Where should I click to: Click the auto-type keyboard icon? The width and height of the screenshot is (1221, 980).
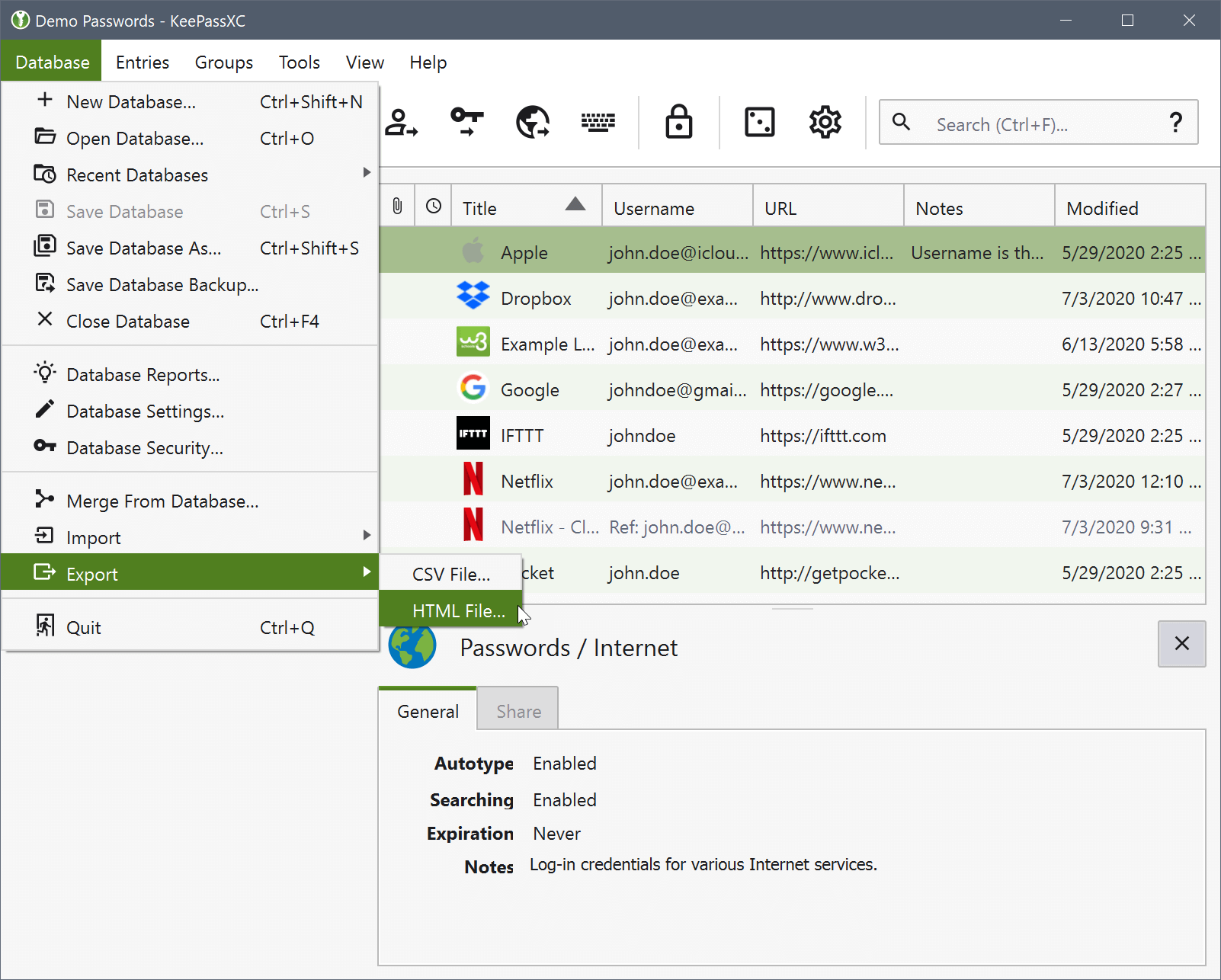tap(598, 122)
